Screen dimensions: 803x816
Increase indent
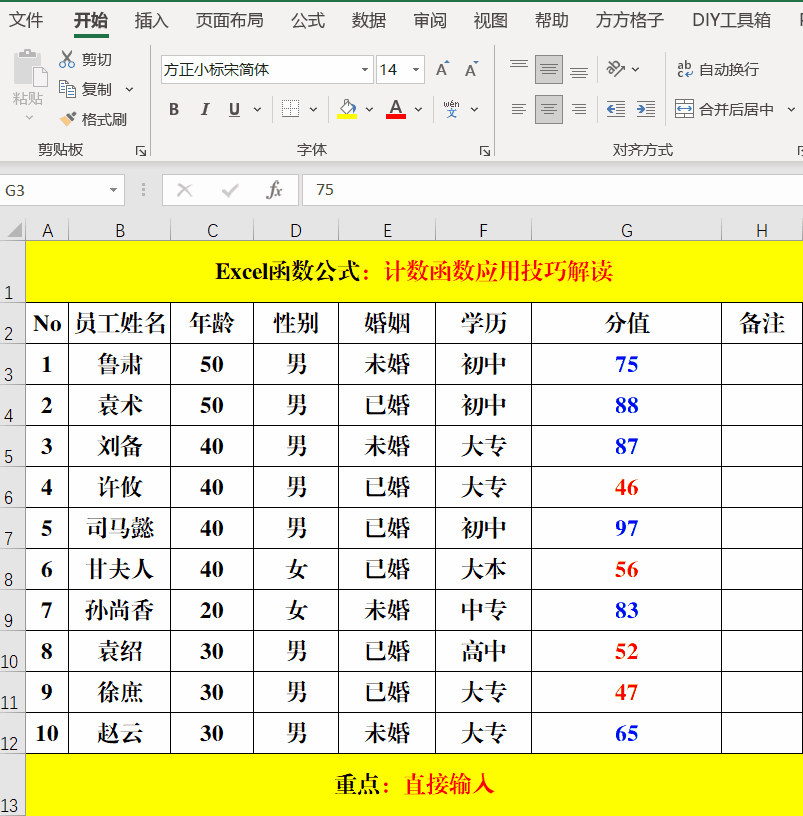coord(646,109)
